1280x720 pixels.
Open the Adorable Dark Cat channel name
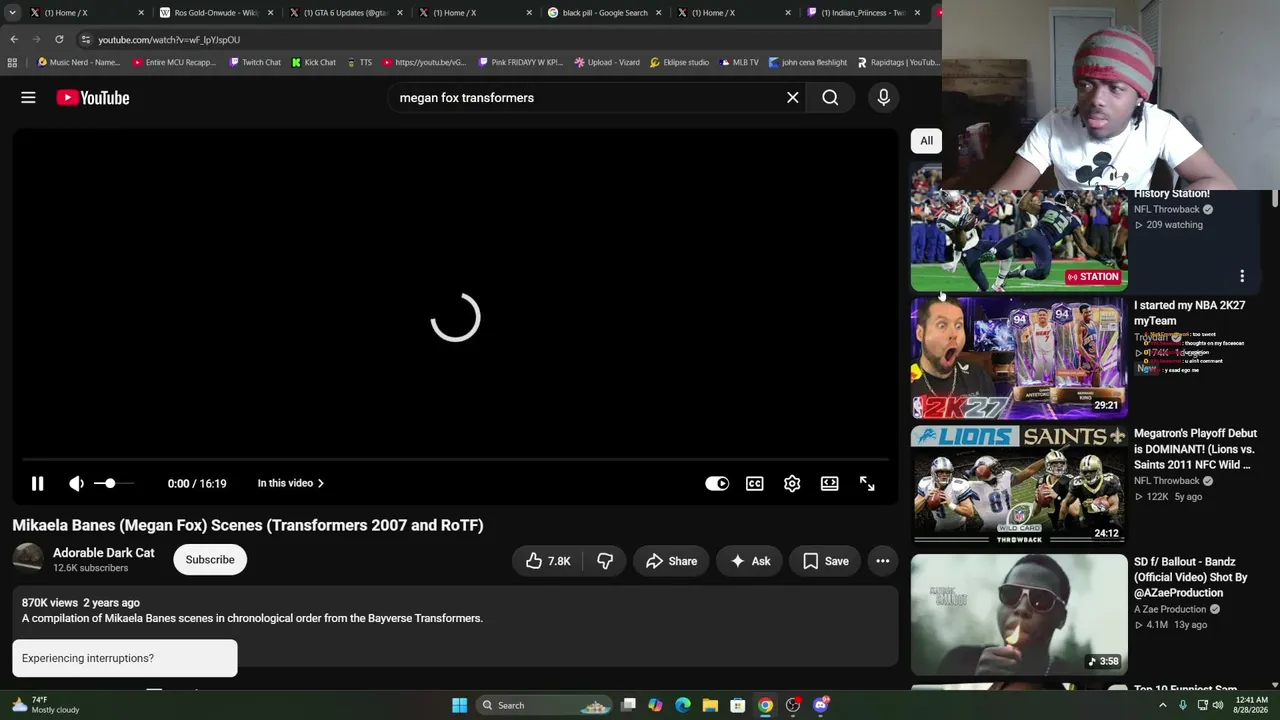104,552
